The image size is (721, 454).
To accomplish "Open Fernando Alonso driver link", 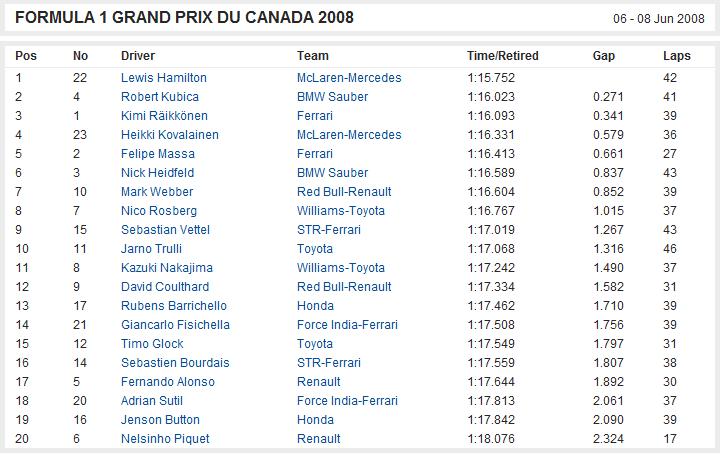I will pos(167,382).
